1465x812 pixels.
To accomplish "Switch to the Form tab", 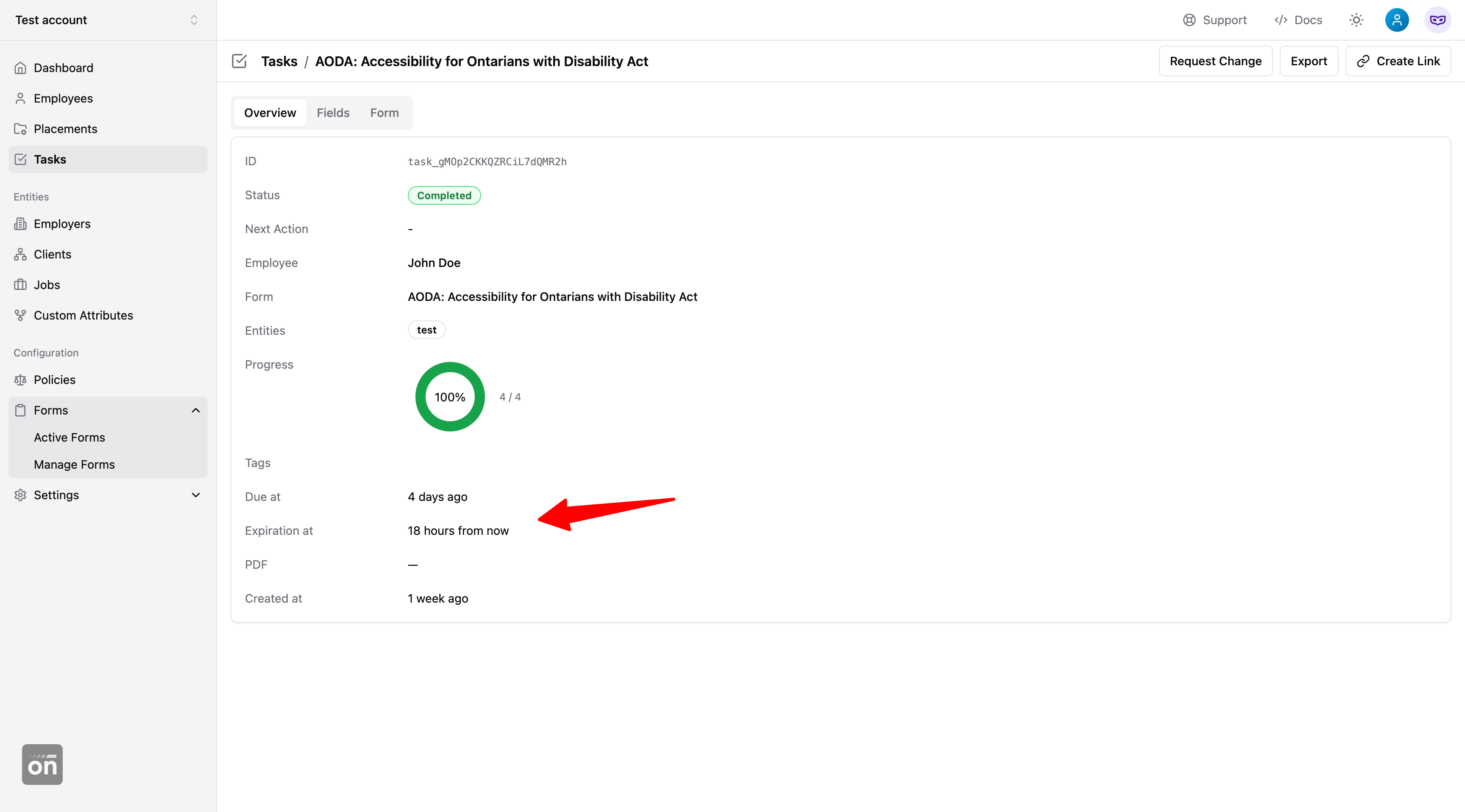I will pos(384,113).
